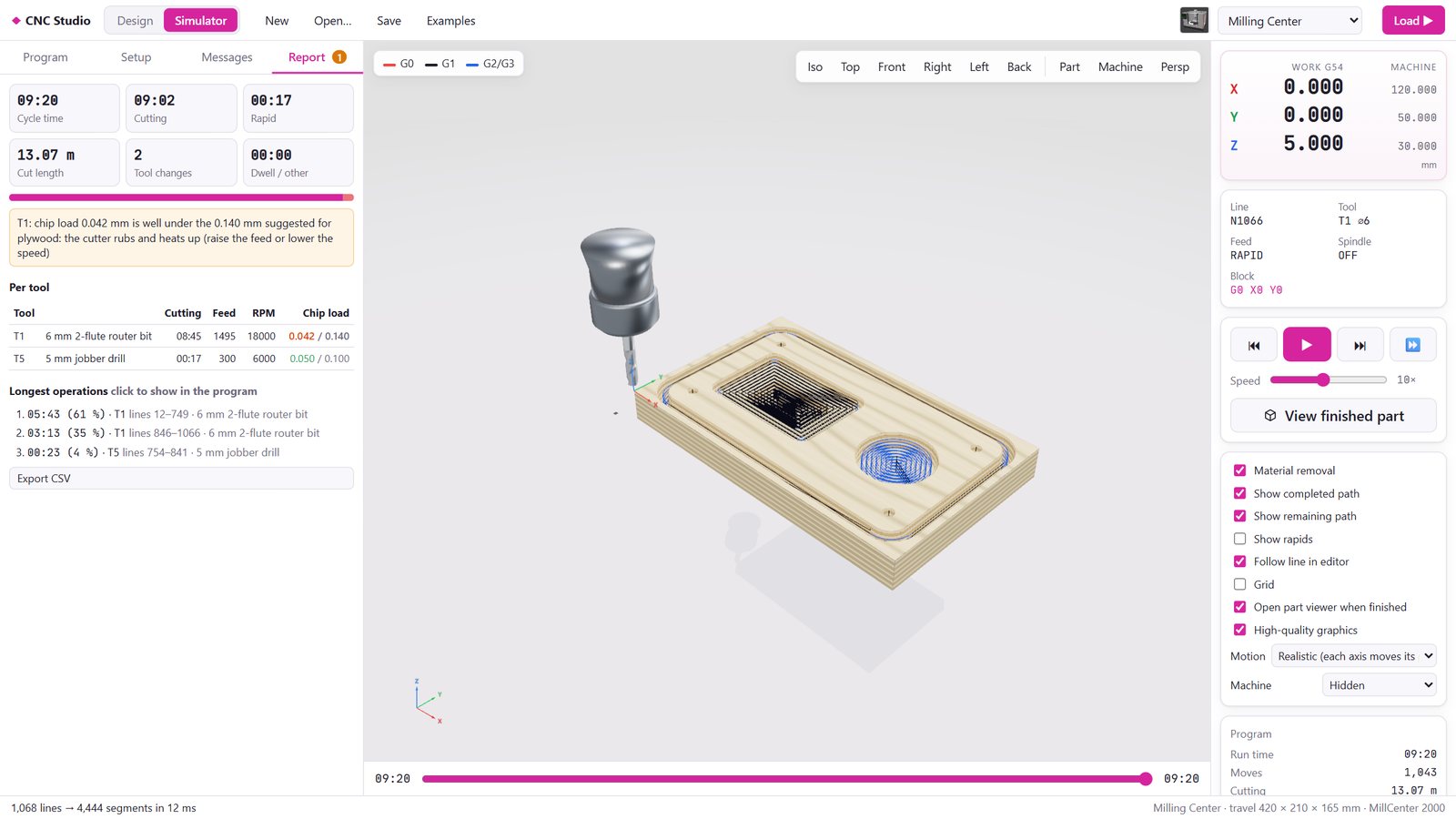
Task: Uncheck the Material removal checkbox
Action: (1239, 470)
